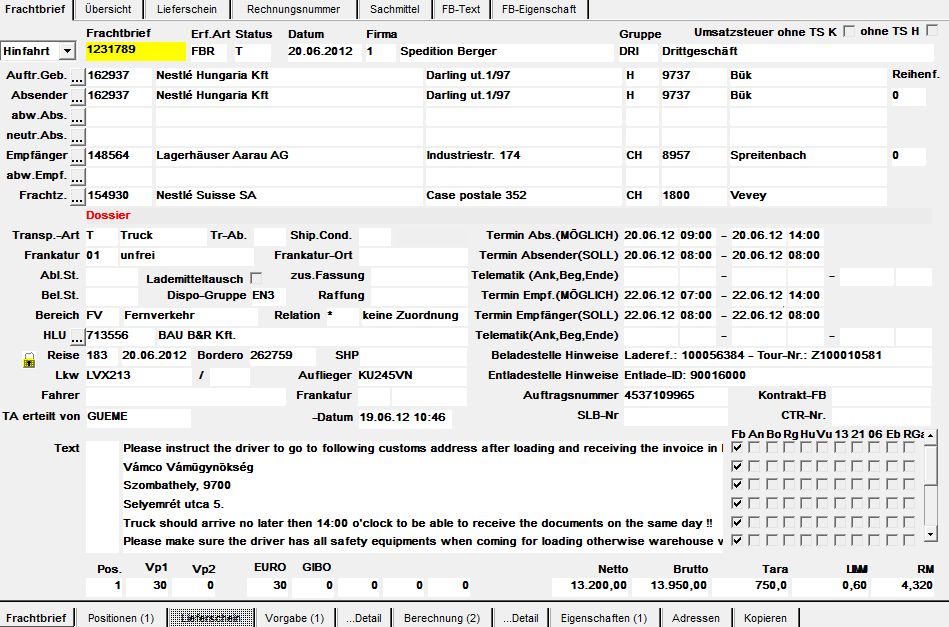Switch to the Übersicht tab
Image resolution: width=949 pixels, height=627 pixels.
click(x=108, y=9)
